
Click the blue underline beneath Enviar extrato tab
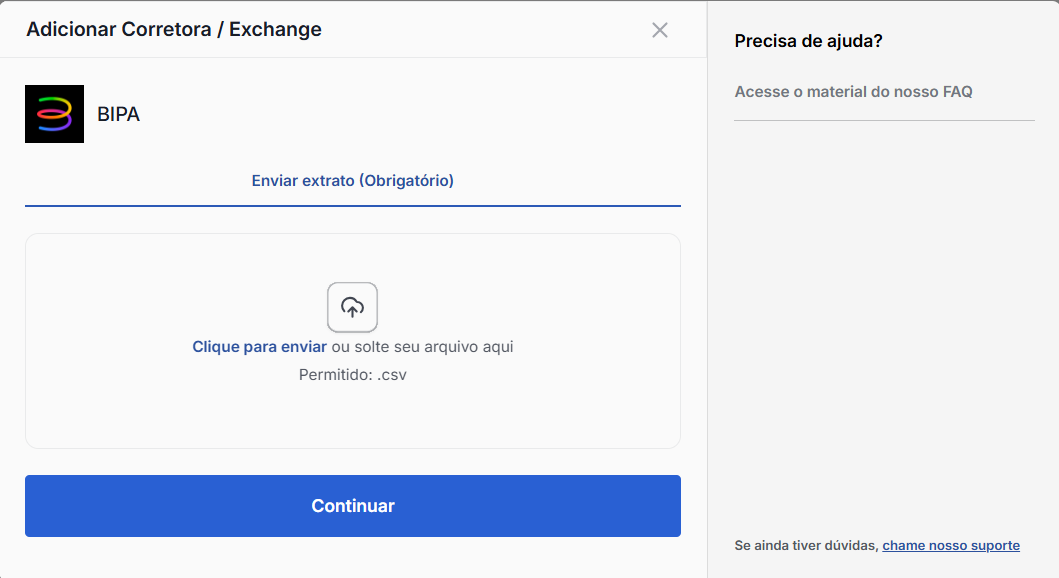[352, 205]
